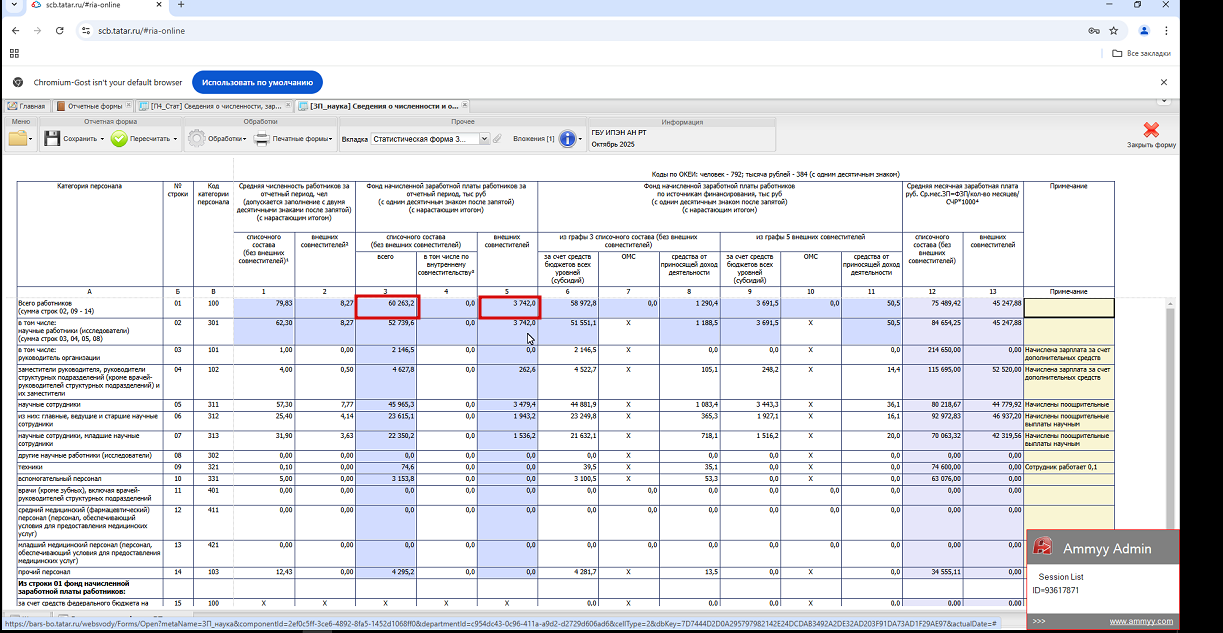Click the red X Закрыть форму icon
Viewport: 1223px width, 633px height.
tap(1151, 130)
